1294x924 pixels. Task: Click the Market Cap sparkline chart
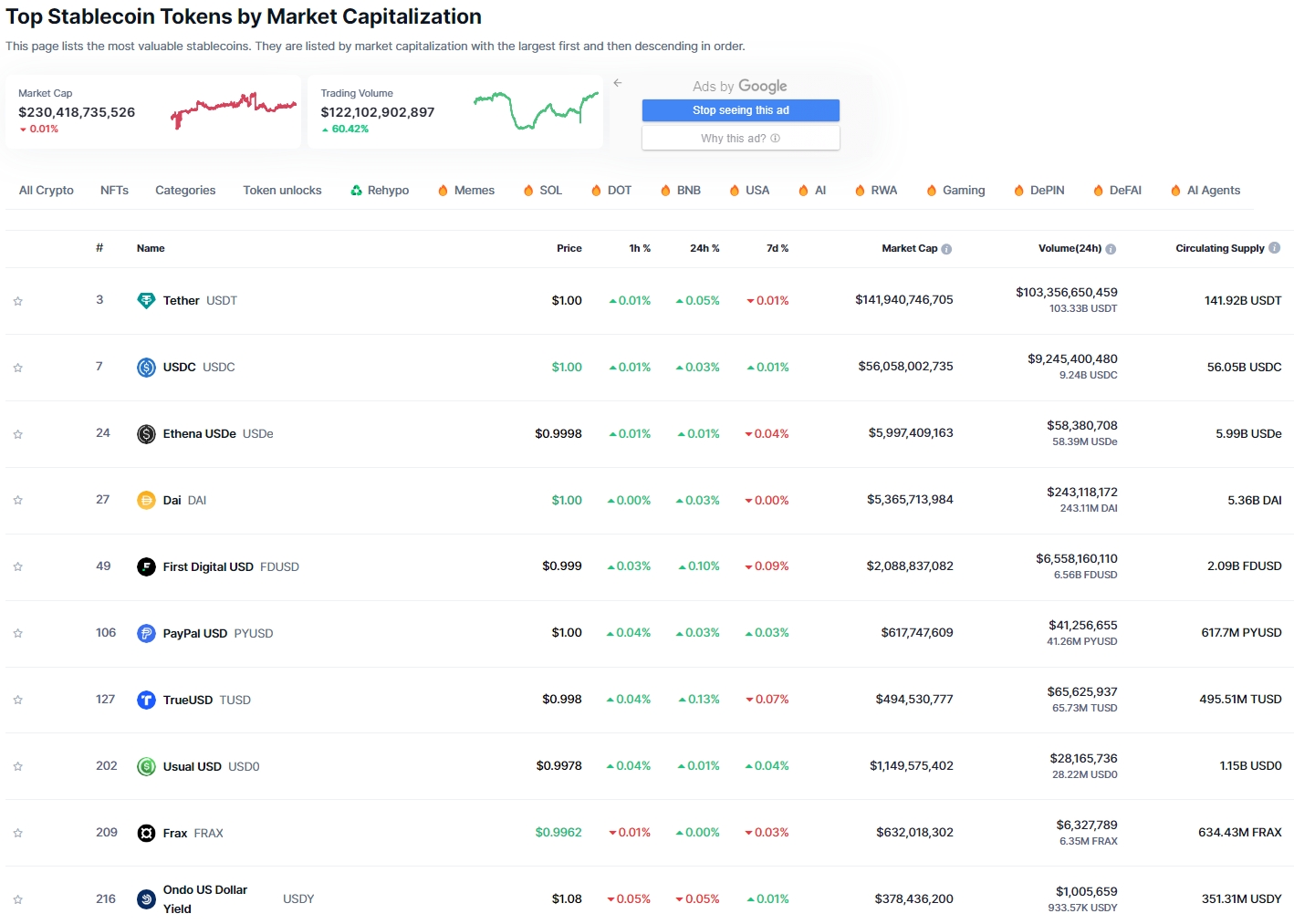point(234,109)
